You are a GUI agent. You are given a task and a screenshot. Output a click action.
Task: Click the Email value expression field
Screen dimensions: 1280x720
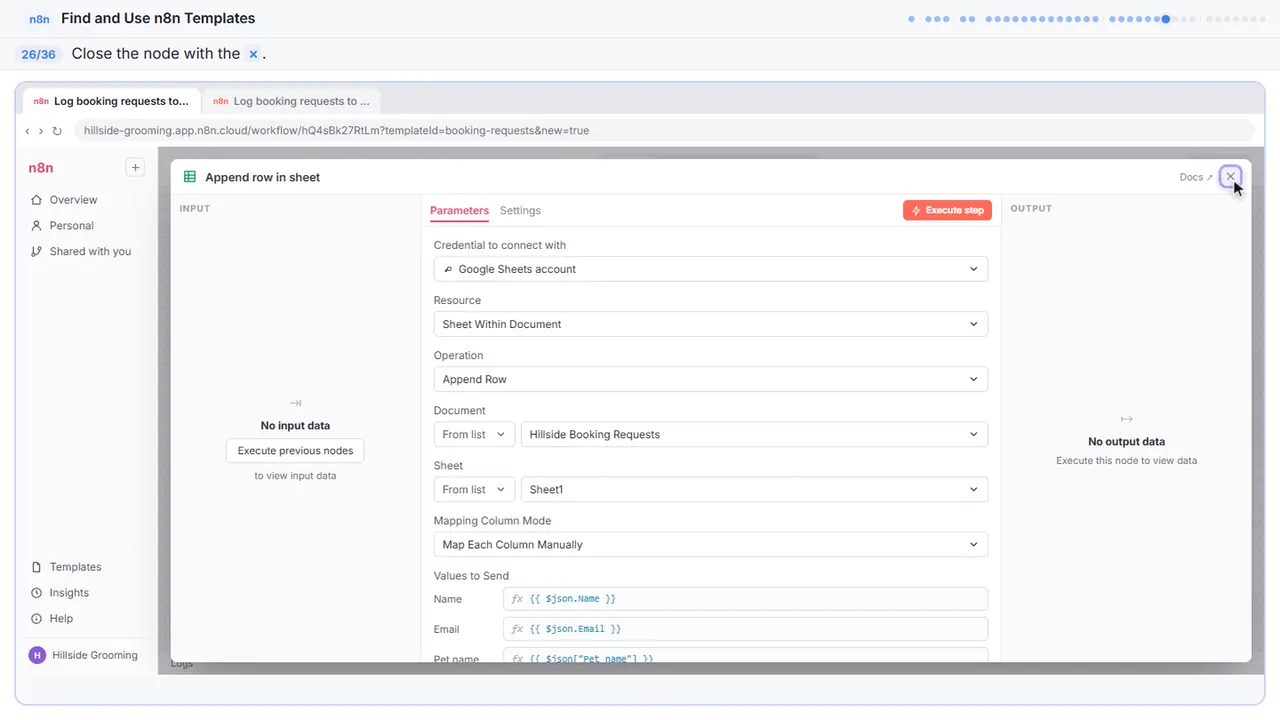point(745,629)
